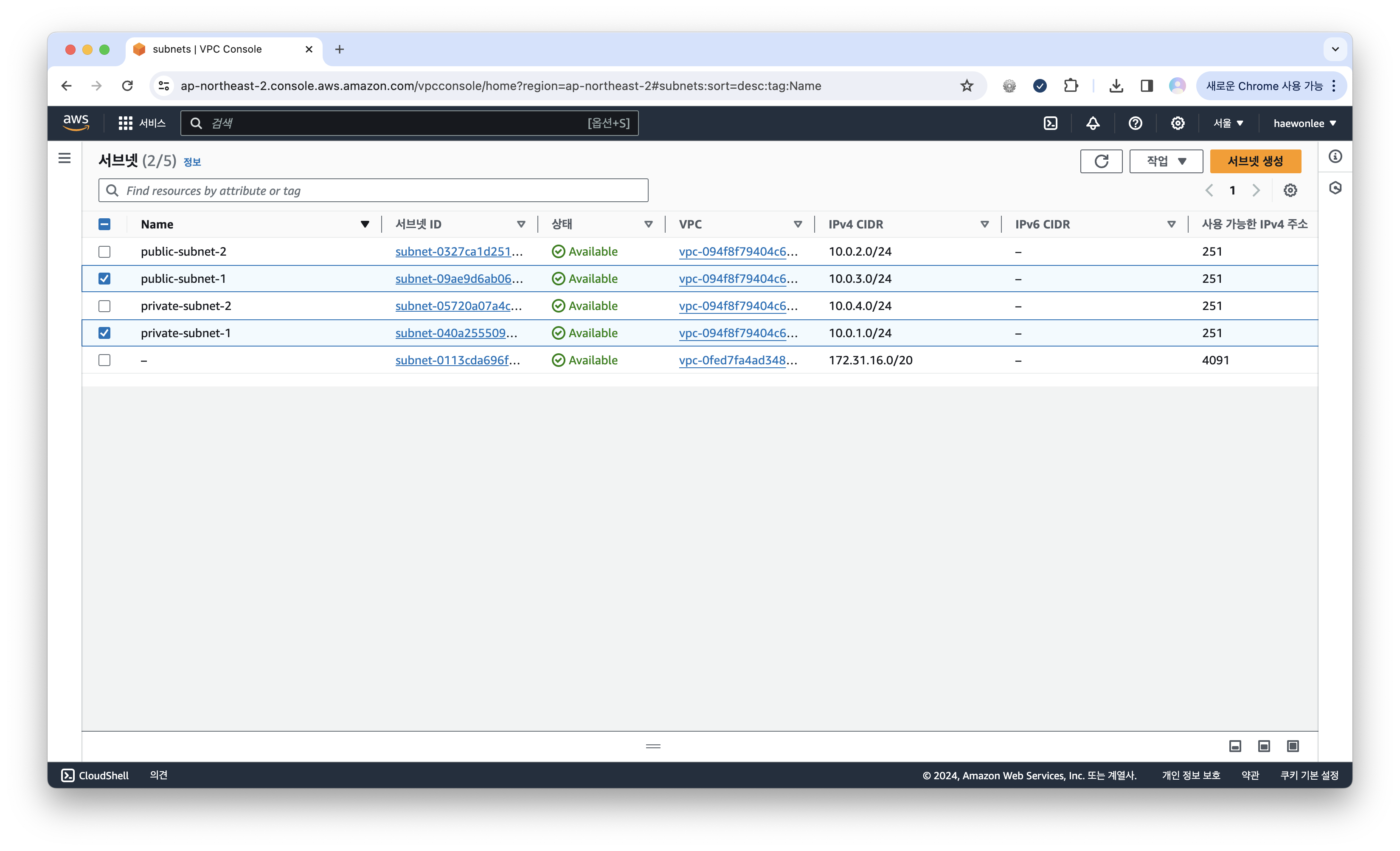This screenshot has height=851, width=1400.
Task: Check the public-subnet-2 row checkbox
Action: click(104, 252)
